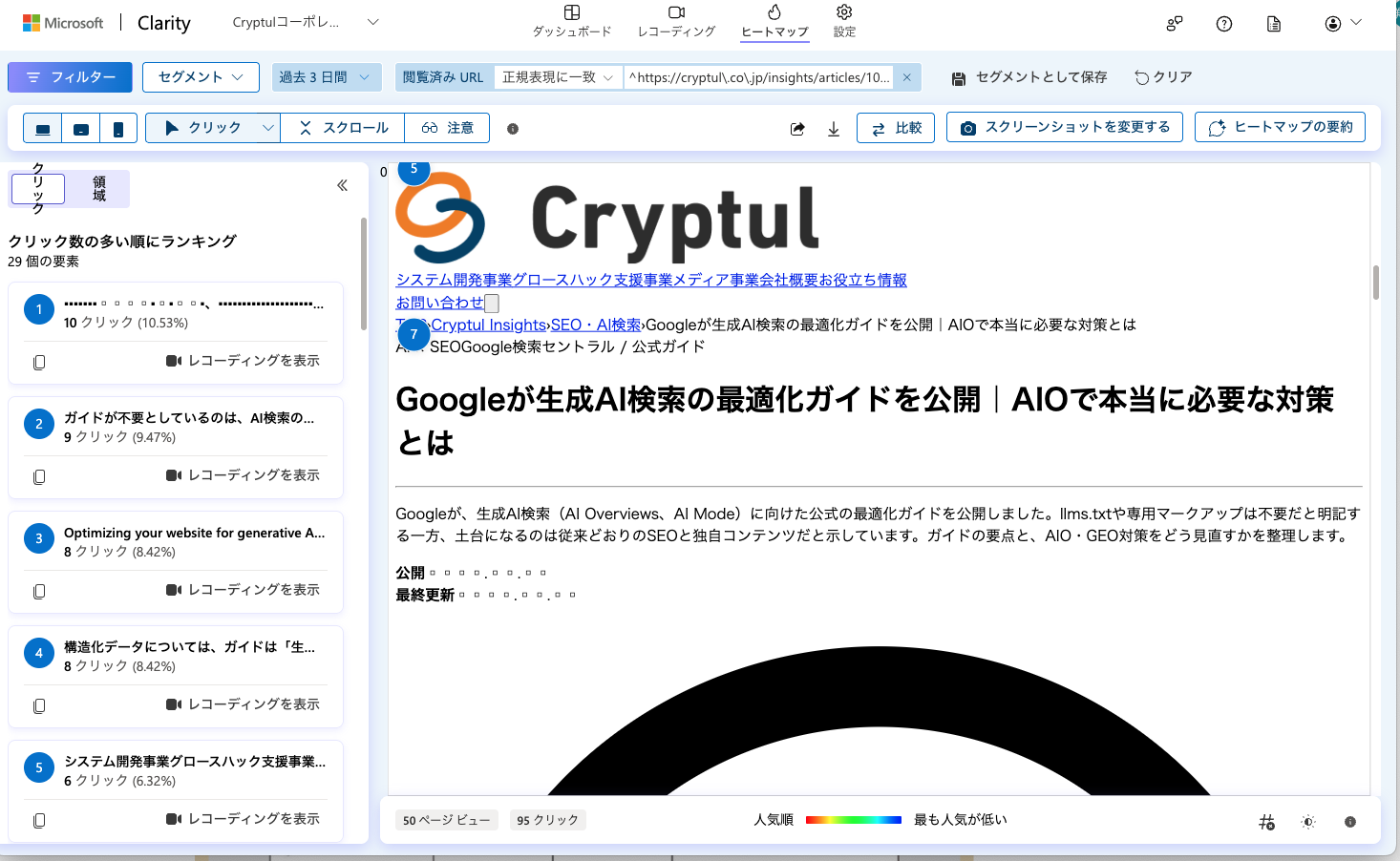Collapse the side panel with double chevron
This screenshot has width=1400, height=861.
342,186
